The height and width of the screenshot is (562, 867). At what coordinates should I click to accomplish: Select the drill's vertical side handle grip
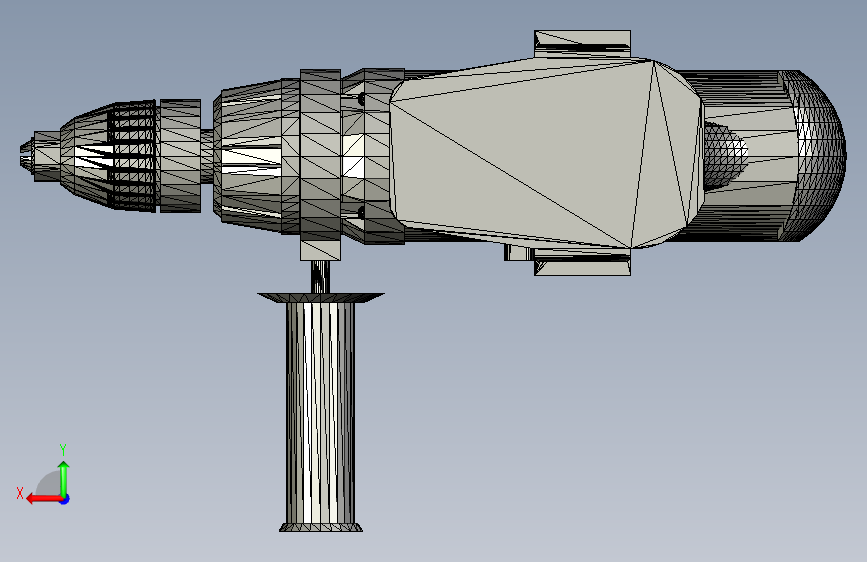(x=321, y=412)
